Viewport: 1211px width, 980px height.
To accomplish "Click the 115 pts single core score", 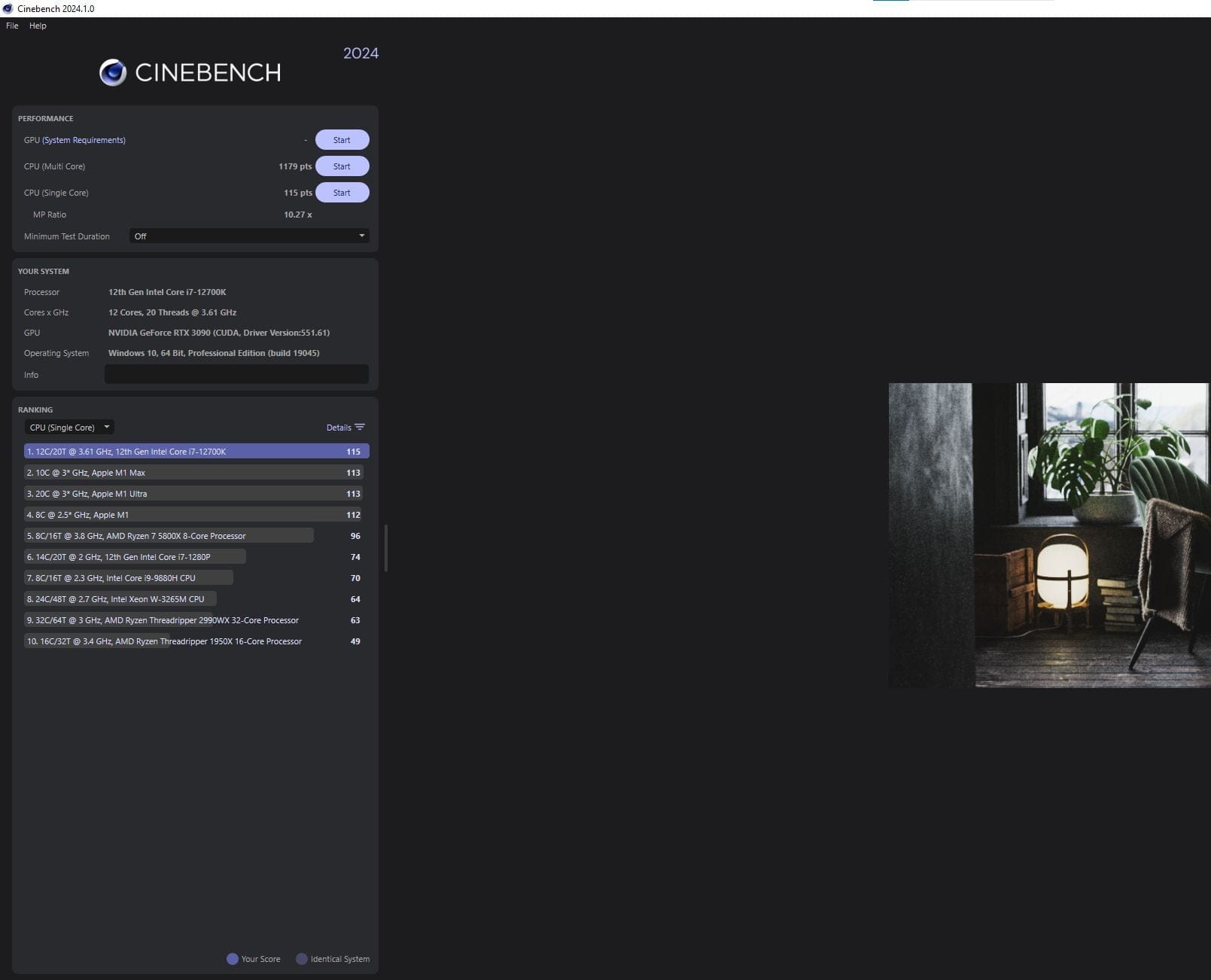I will pos(298,193).
